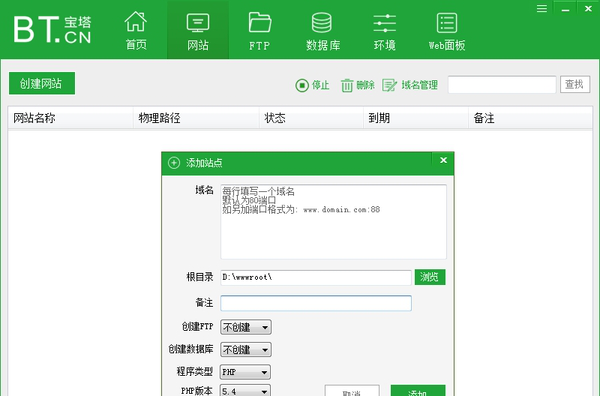Sort by 状态 column header
The width and height of the screenshot is (600, 411).
pyautogui.click(x=311, y=118)
